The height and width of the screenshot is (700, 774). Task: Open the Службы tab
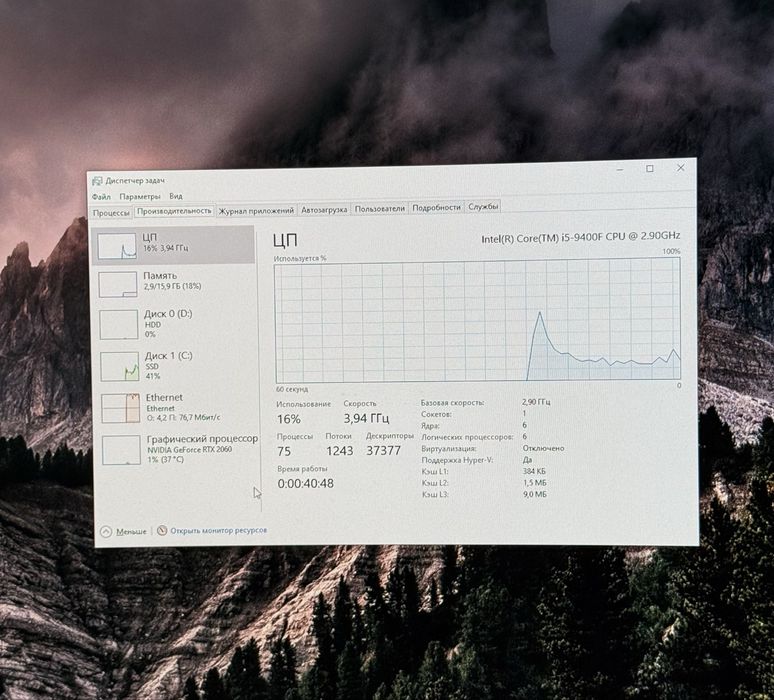pos(483,206)
